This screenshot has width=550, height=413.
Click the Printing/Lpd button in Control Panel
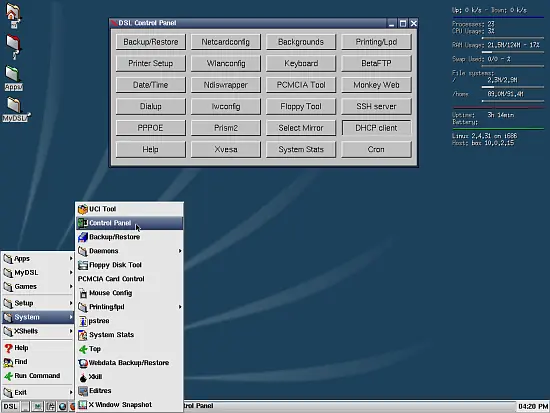click(x=376, y=42)
